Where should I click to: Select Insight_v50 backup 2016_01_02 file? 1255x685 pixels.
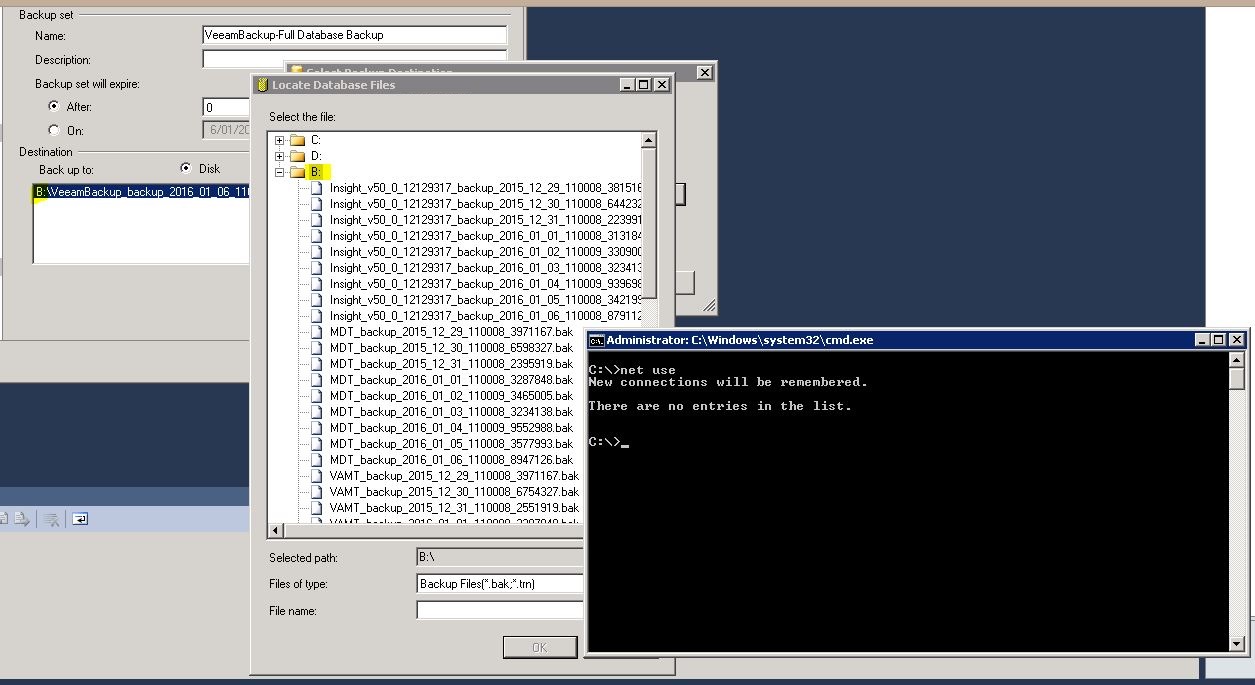tap(485, 252)
